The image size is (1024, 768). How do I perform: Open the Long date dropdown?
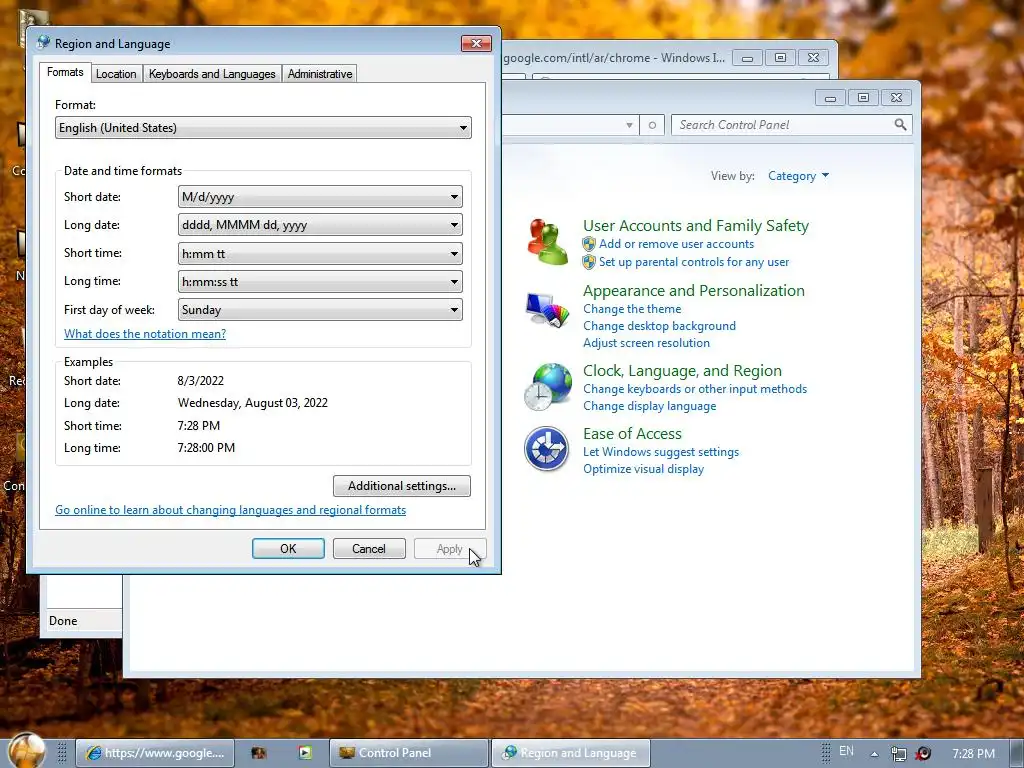click(320, 225)
